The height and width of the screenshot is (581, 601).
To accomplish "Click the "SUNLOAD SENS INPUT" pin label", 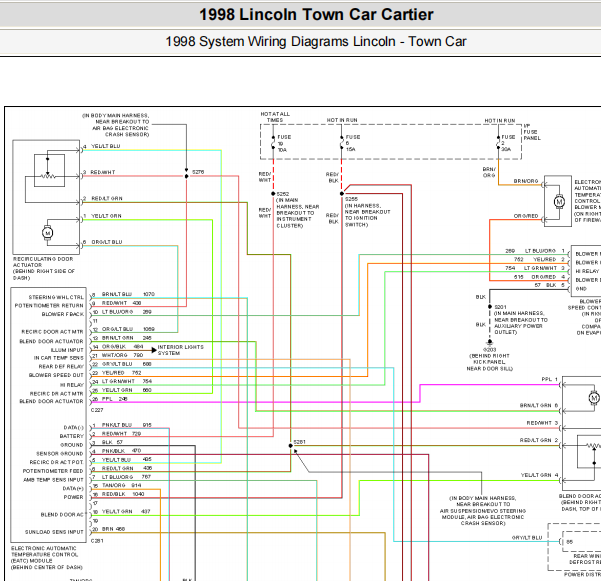I will (x=54, y=532).
